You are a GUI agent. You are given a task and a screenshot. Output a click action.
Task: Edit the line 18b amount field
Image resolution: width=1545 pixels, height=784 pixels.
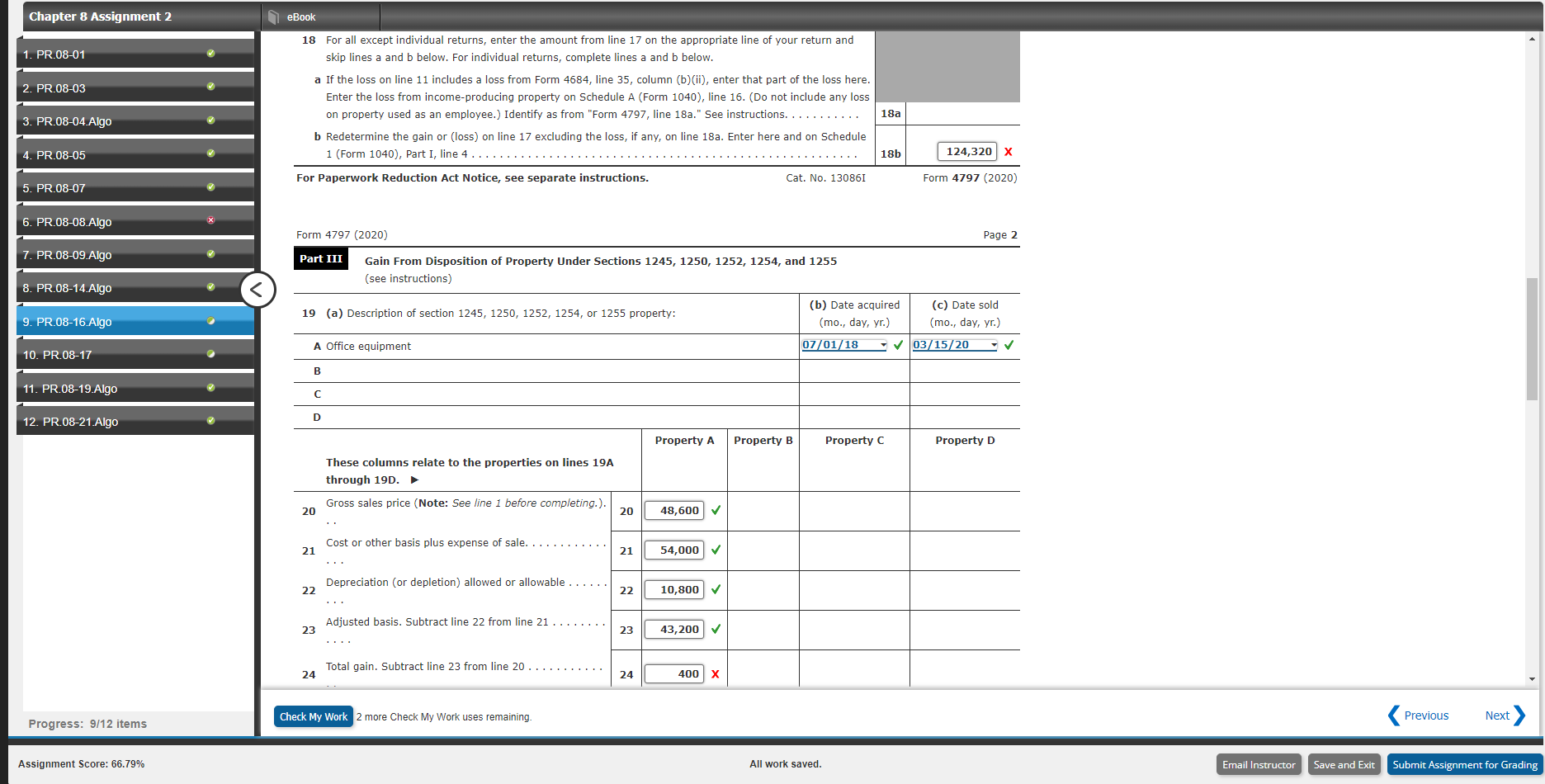pyautogui.click(x=967, y=152)
